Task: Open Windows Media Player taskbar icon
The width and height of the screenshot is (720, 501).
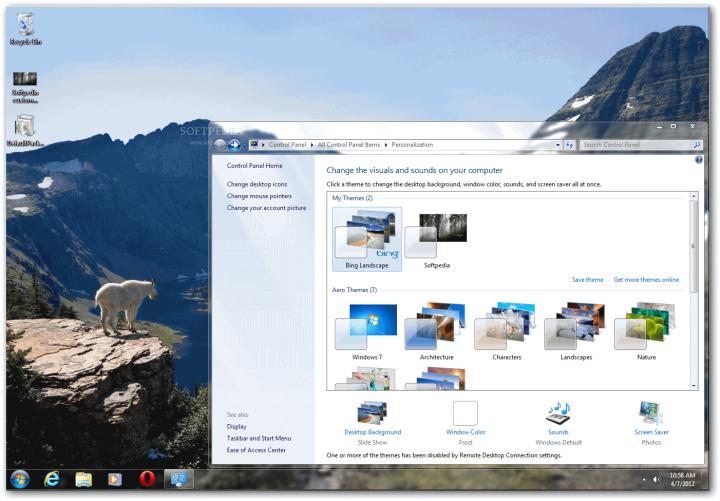Action: (115, 479)
